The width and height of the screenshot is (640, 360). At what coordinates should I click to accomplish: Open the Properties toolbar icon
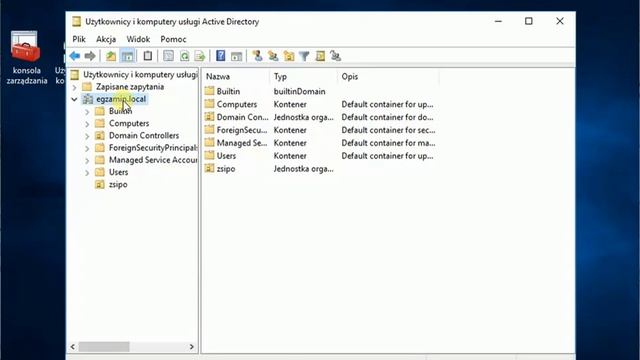(168, 56)
